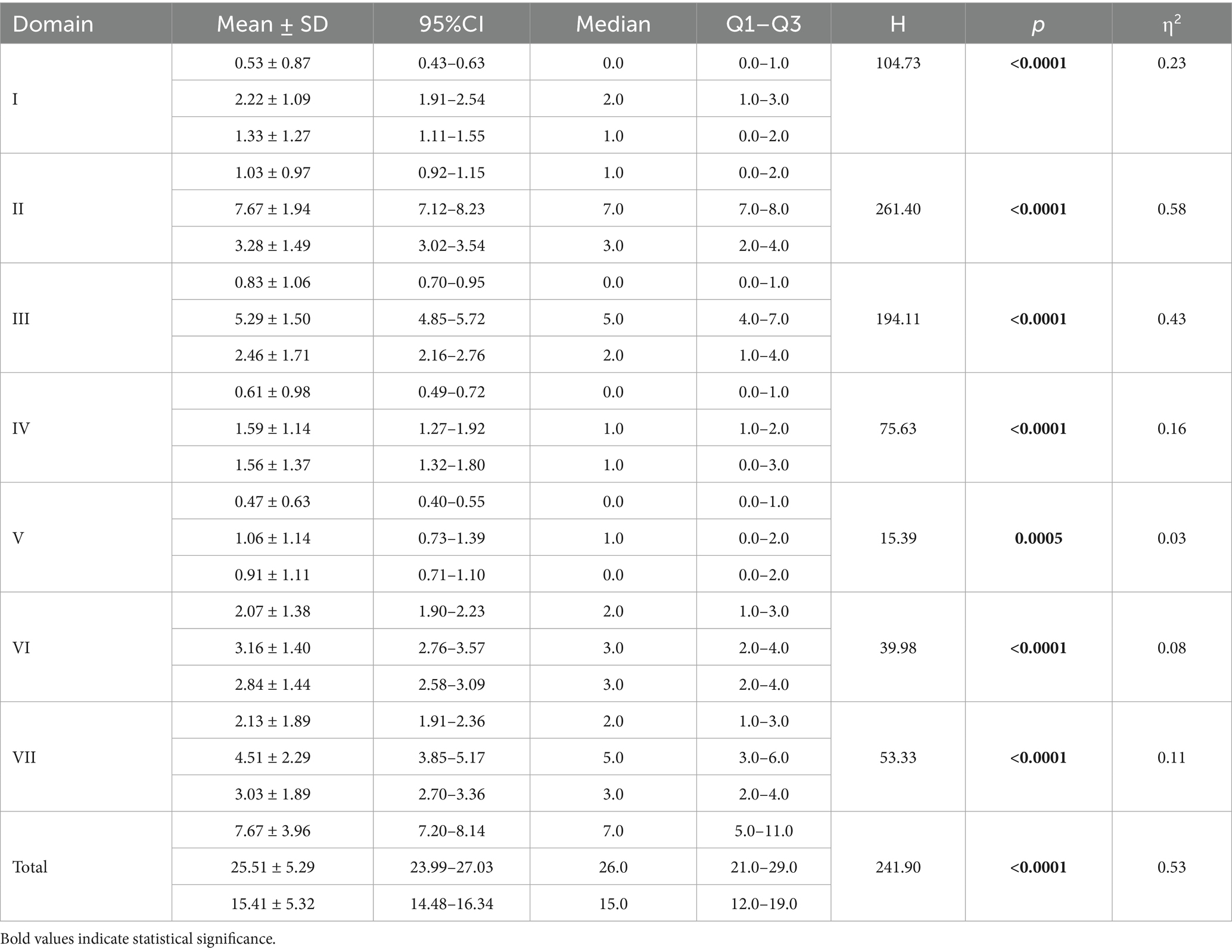Viewport: 1232px width, 952px height.
Task: Select confidence interval 23.99–27.03
Action: coord(451,867)
